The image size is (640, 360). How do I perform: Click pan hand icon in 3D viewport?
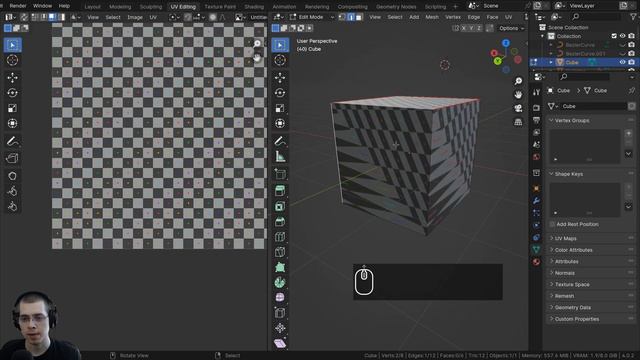[x=518, y=95]
